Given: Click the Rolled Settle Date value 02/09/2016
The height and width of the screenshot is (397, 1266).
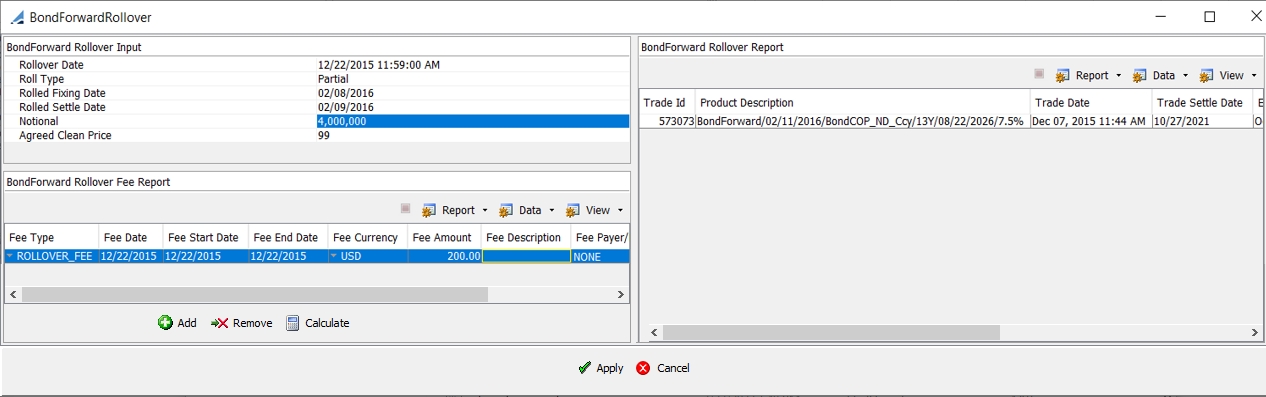Looking at the screenshot, I should pos(346,107).
